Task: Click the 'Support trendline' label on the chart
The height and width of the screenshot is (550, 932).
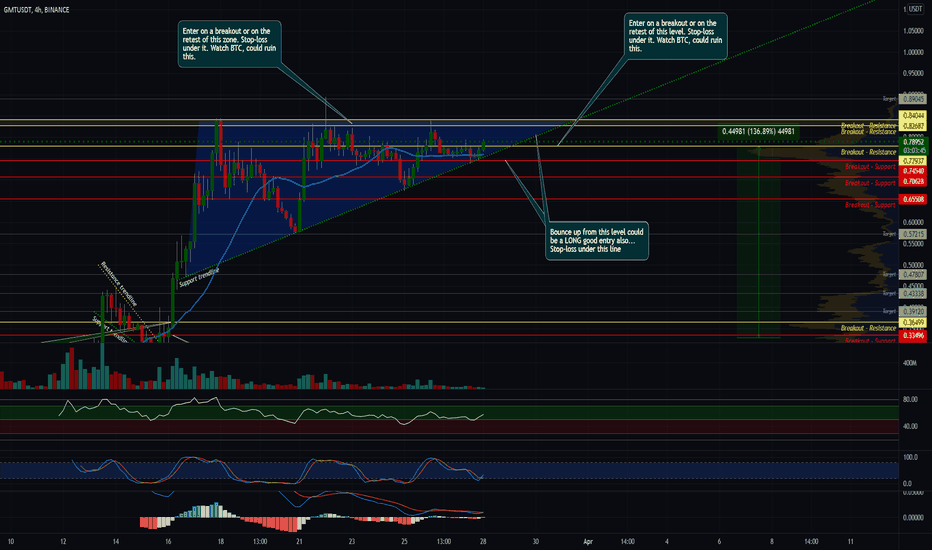Action: tap(199, 277)
